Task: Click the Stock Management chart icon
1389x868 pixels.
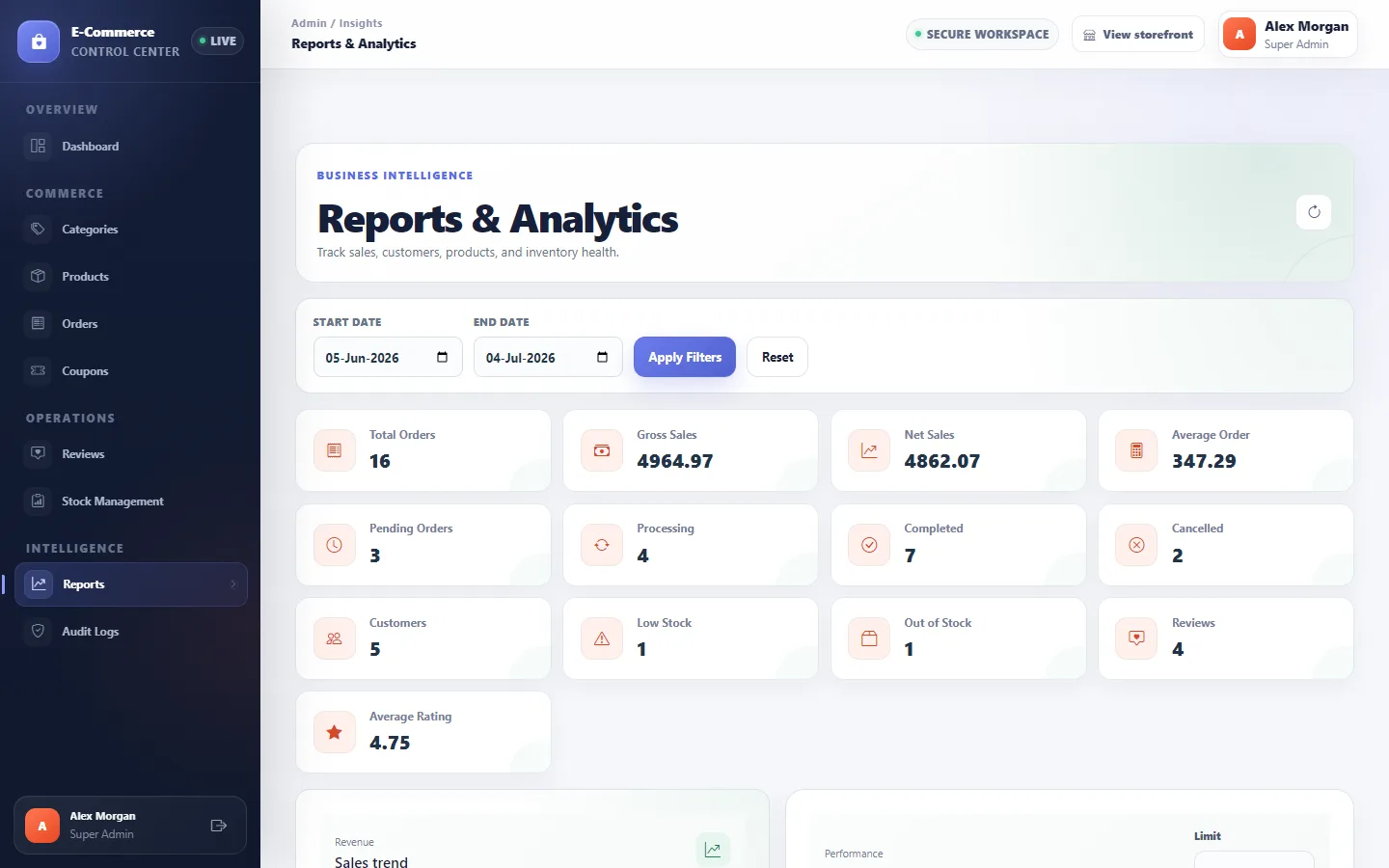Action: (x=39, y=501)
